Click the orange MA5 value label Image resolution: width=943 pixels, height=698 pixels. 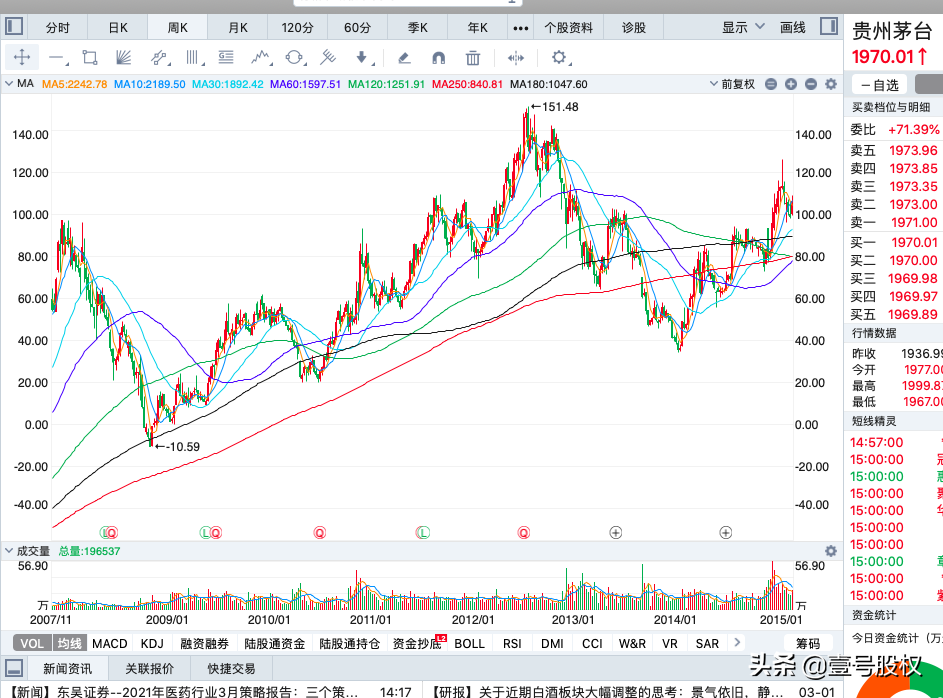point(74,85)
